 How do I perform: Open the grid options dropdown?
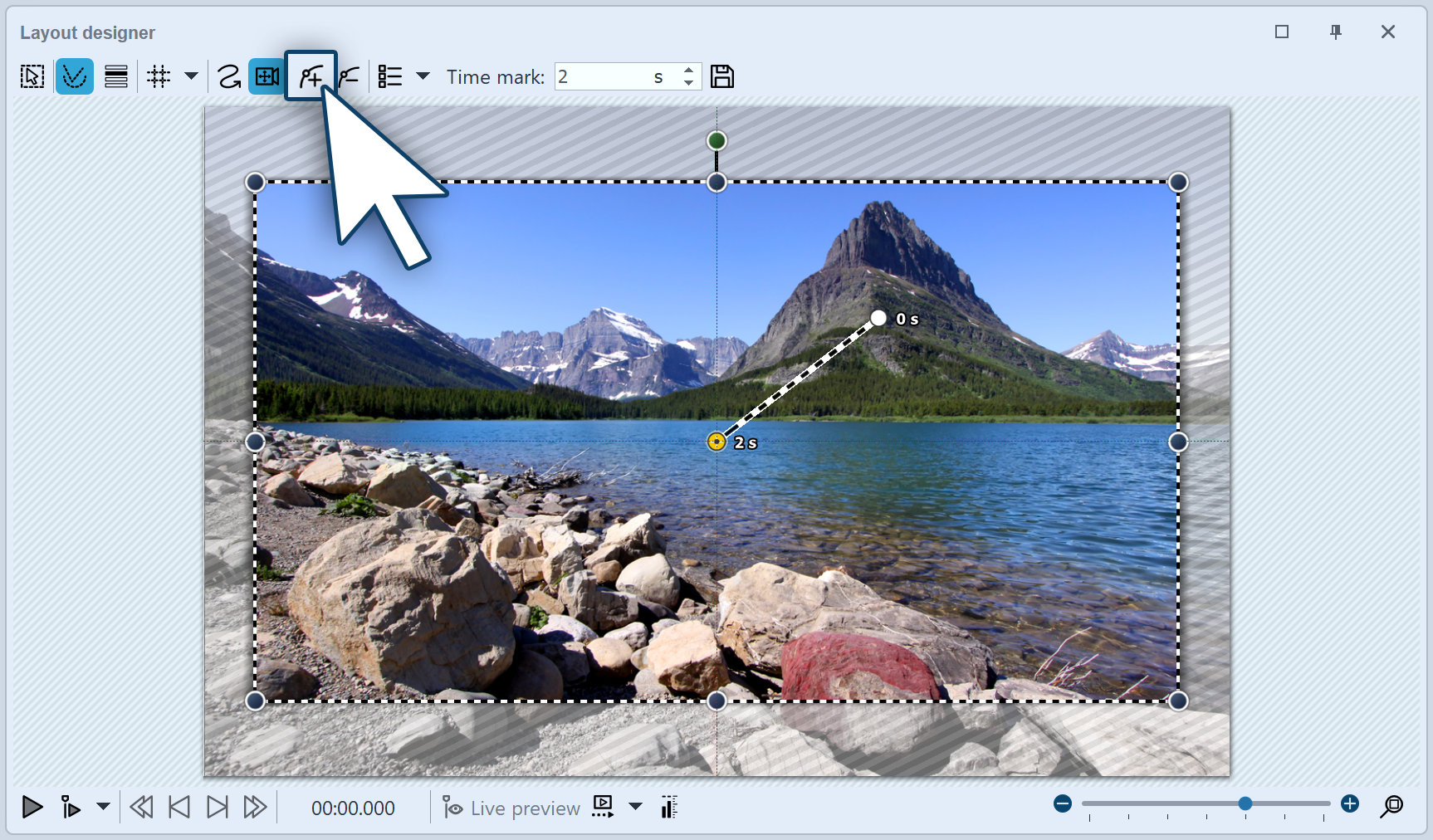[x=191, y=76]
